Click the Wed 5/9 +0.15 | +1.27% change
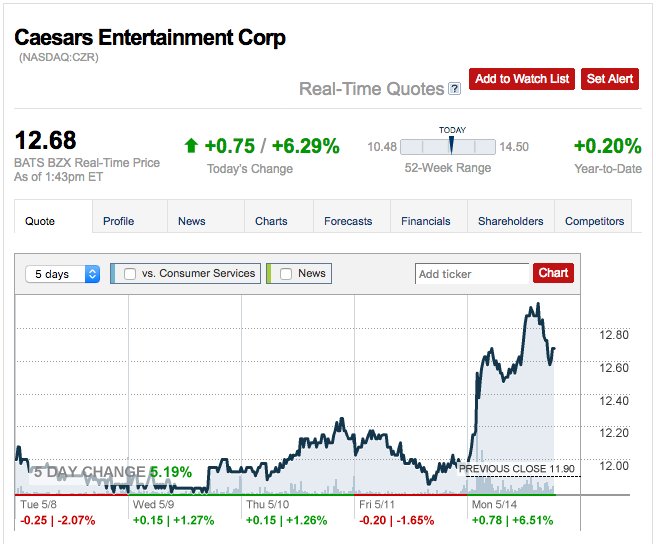The image size is (656, 544). pyautogui.click(x=173, y=521)
